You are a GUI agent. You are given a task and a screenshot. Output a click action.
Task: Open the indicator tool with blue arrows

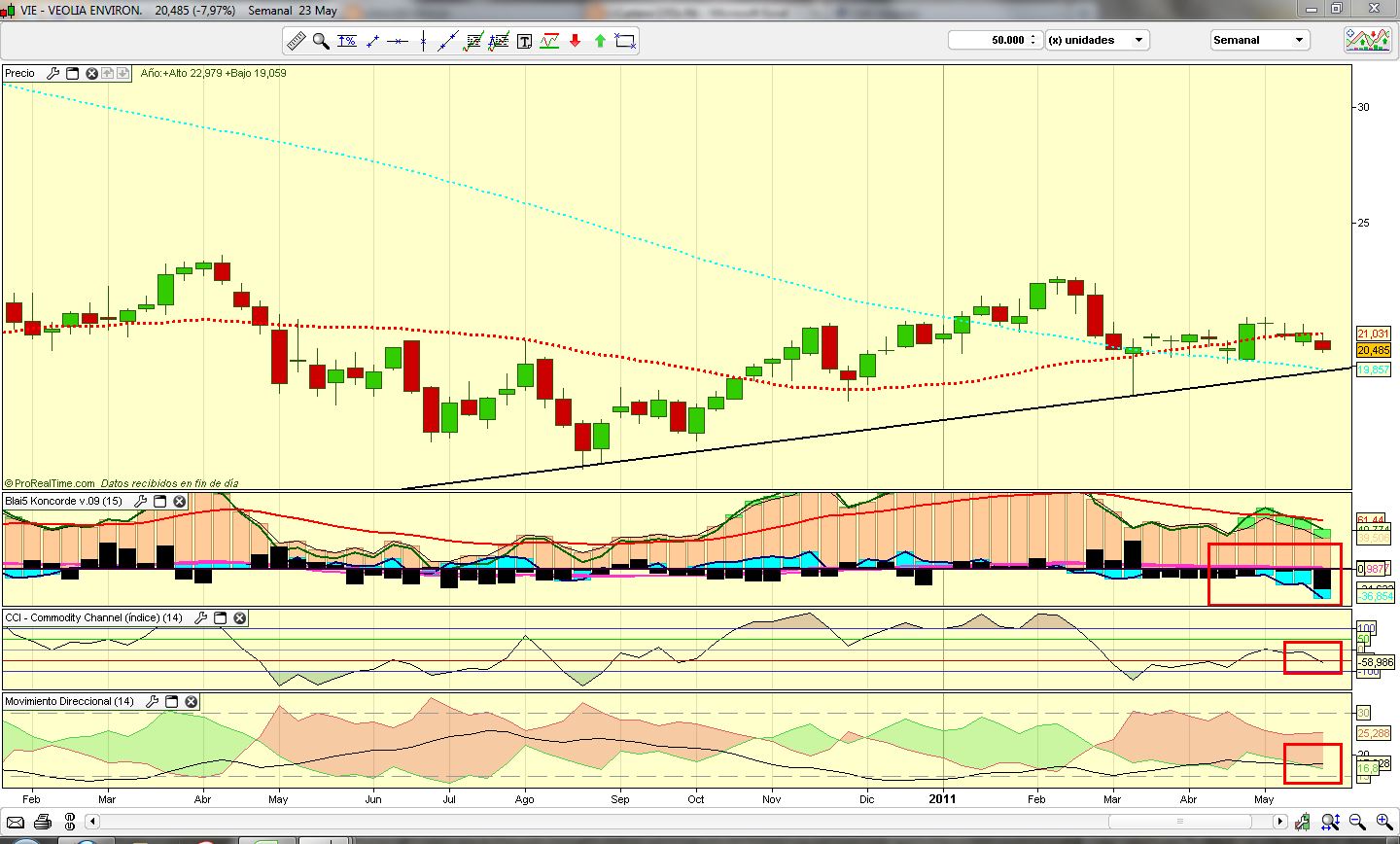[499, 41]
